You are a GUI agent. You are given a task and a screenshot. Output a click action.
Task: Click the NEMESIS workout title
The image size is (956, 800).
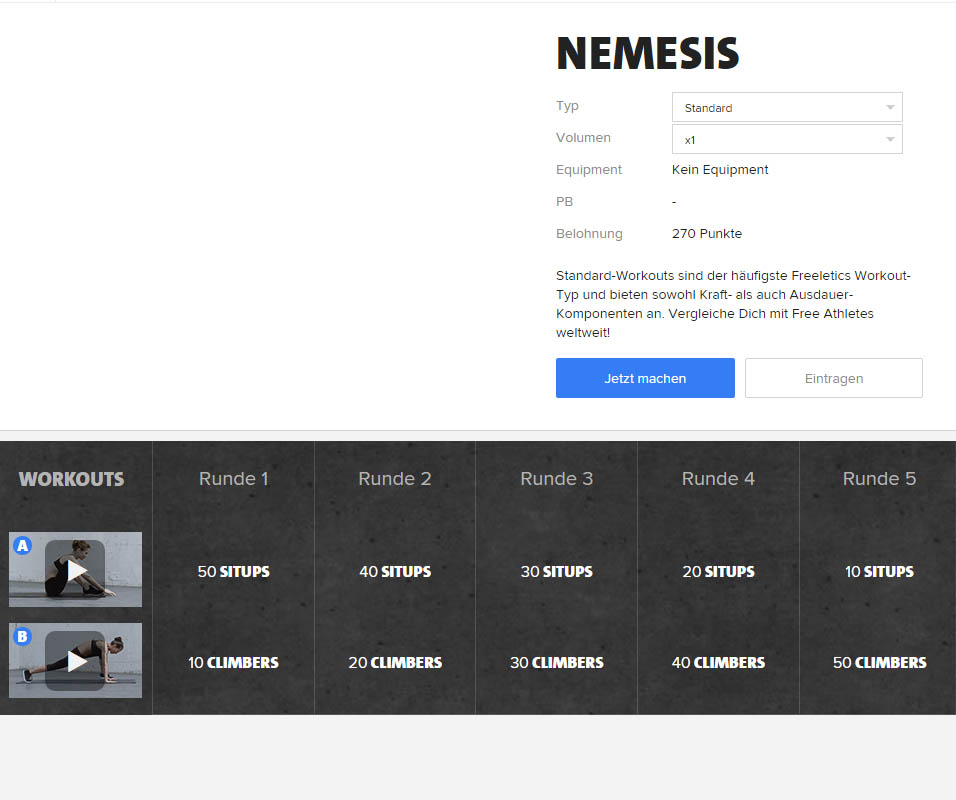(647, 52)
